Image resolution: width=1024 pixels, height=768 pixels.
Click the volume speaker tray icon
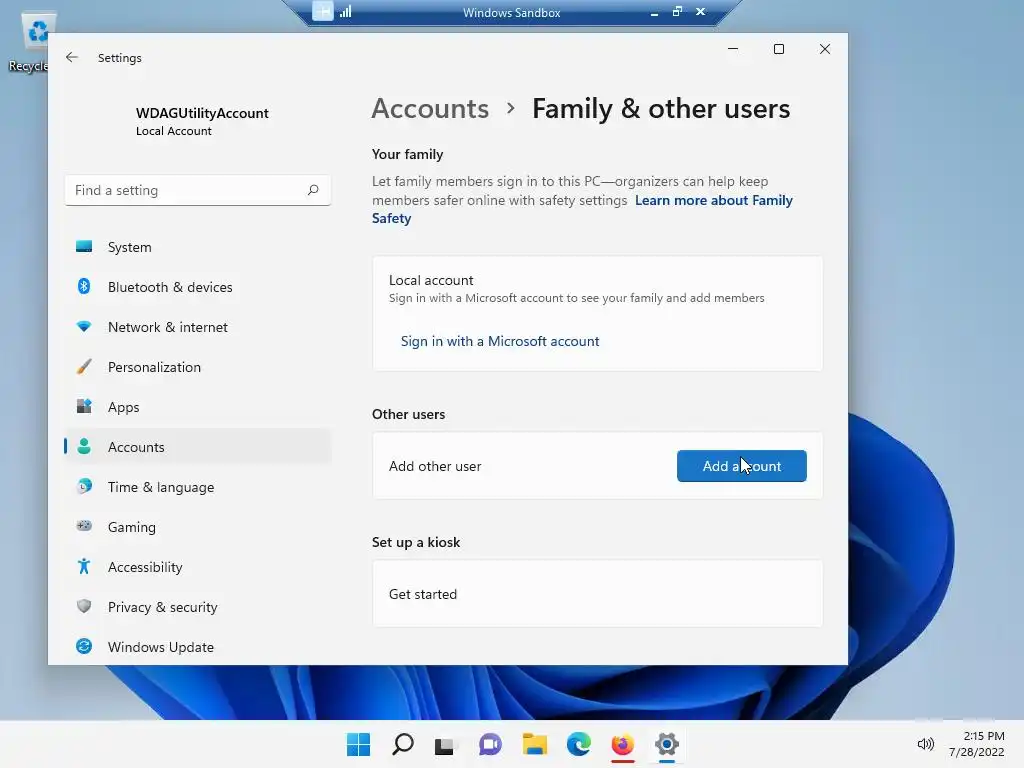(925, 744)
